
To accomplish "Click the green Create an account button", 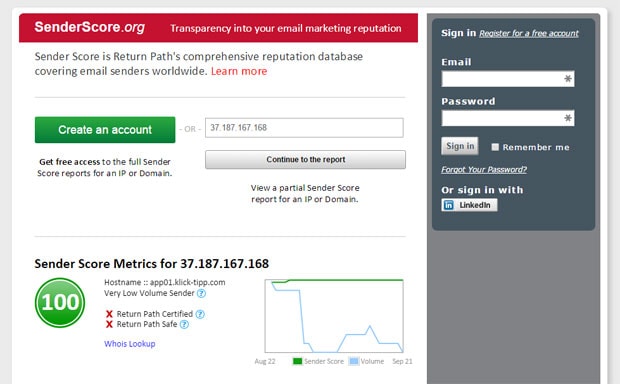I will [105, 130].
